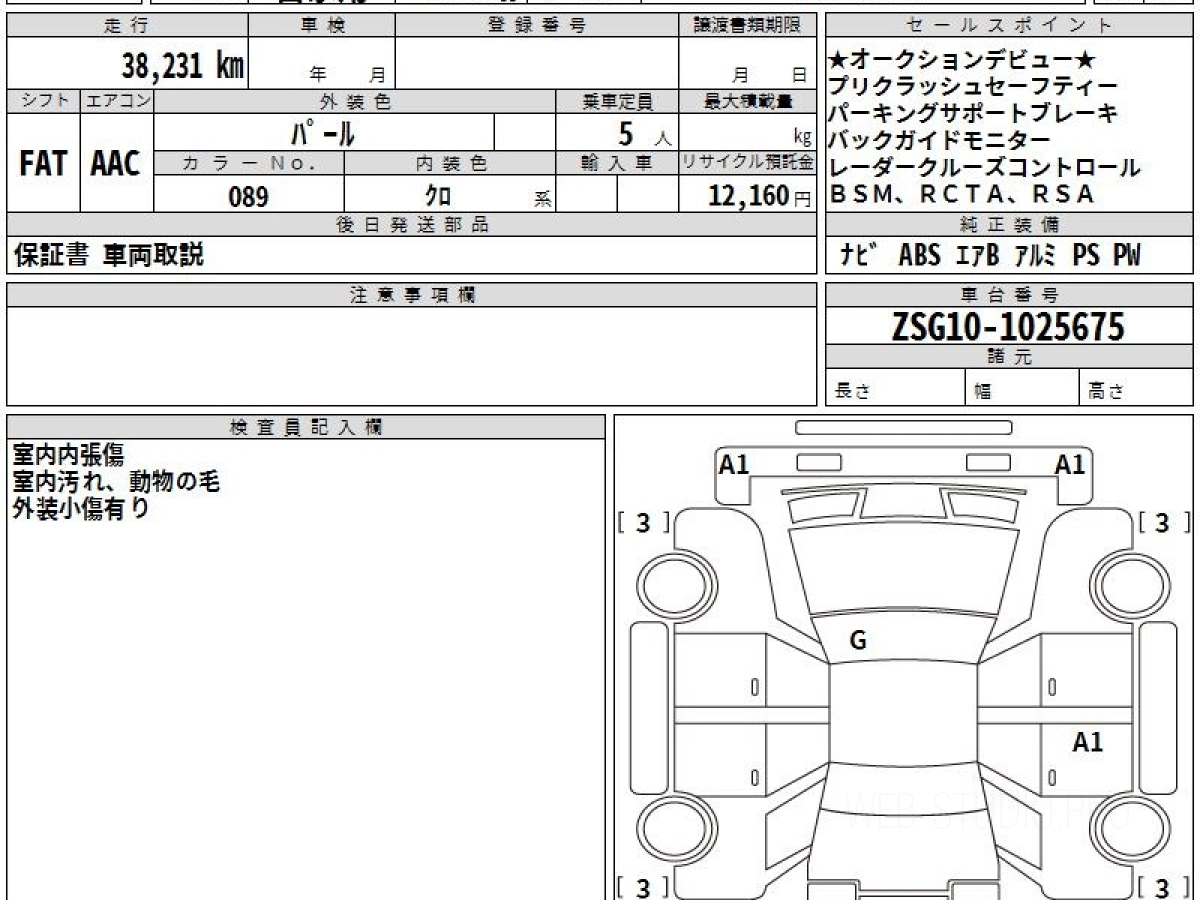Click the FAT shift type cell
The height and width of the screenshot is (900, 1200).
click(43, 164)
